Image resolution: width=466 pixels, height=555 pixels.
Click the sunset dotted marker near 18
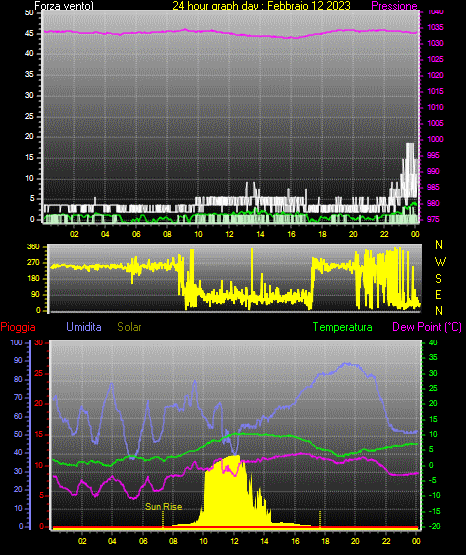(x=320, y=519)
